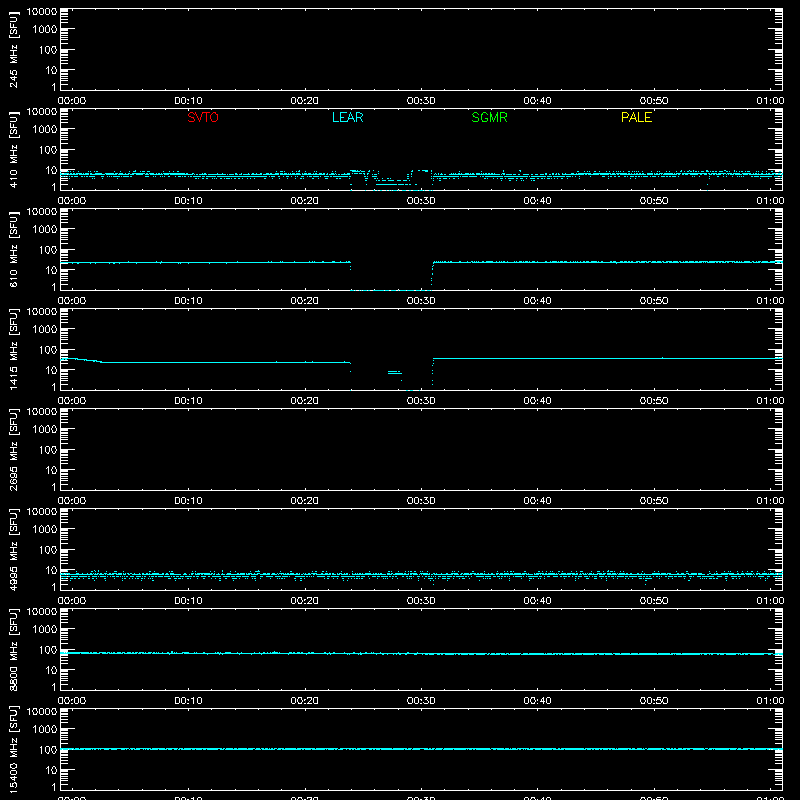
Task: Click the 8800 MHz [SFU] axis title
Action: pos(13,649)
